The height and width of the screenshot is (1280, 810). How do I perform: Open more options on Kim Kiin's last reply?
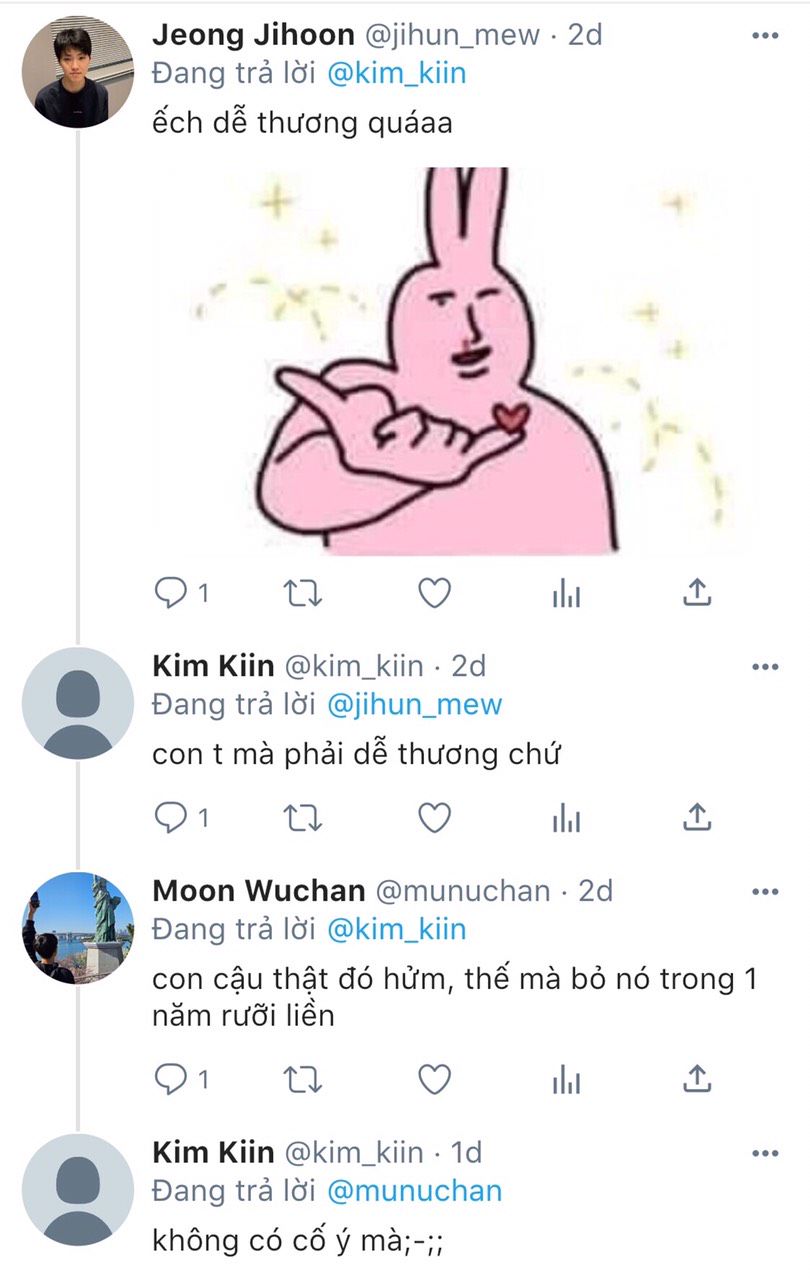(764, 1153)
